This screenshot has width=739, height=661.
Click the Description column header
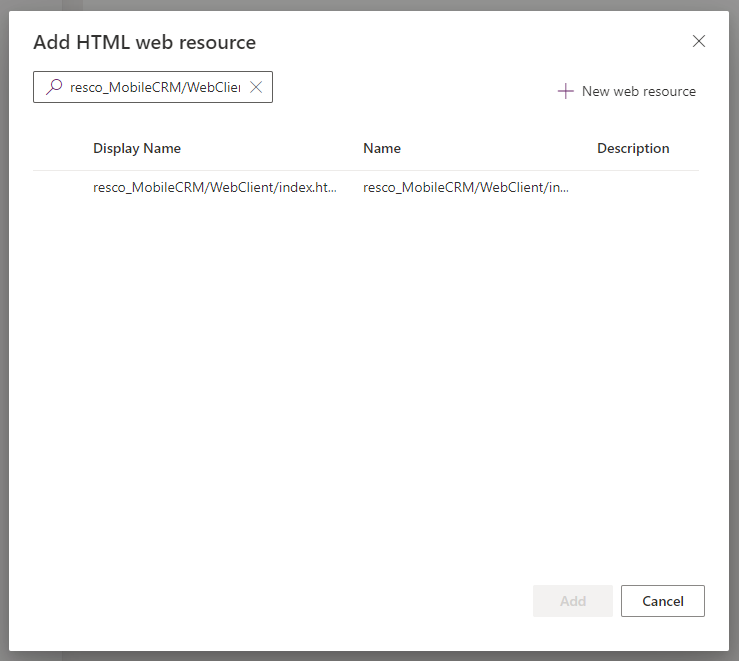click(x=633, y=148)
